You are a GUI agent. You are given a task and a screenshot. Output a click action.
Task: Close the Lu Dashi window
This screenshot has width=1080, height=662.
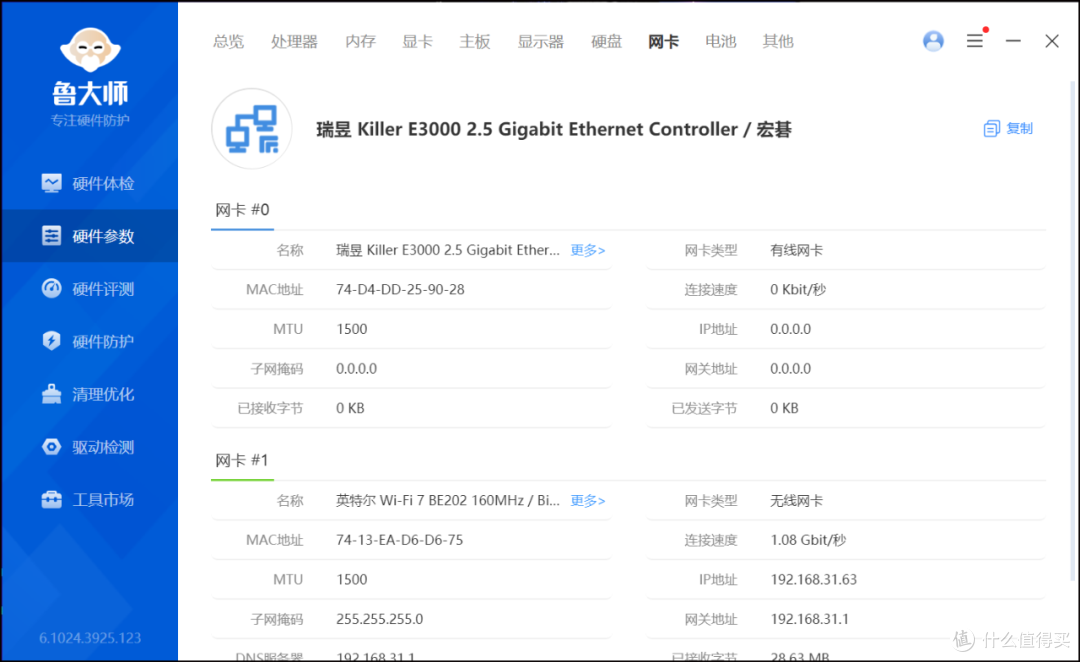(x=1052, y=41)
